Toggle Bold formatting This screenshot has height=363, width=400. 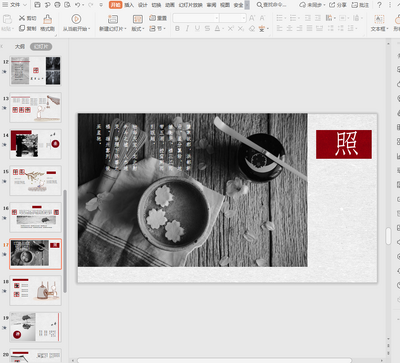[177, 29]
